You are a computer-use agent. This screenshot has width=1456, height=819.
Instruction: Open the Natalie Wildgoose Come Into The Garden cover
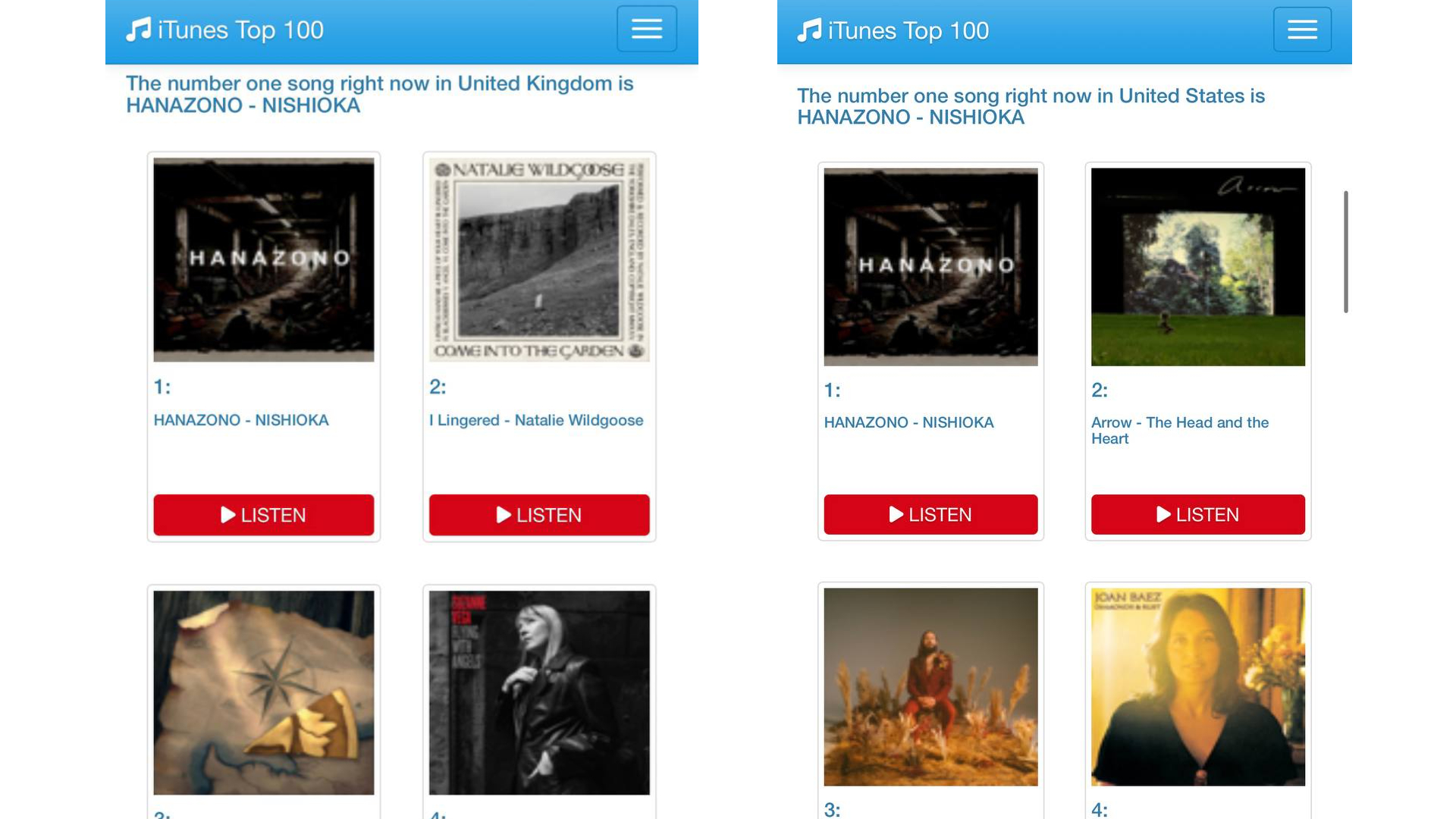coord(539,259)
